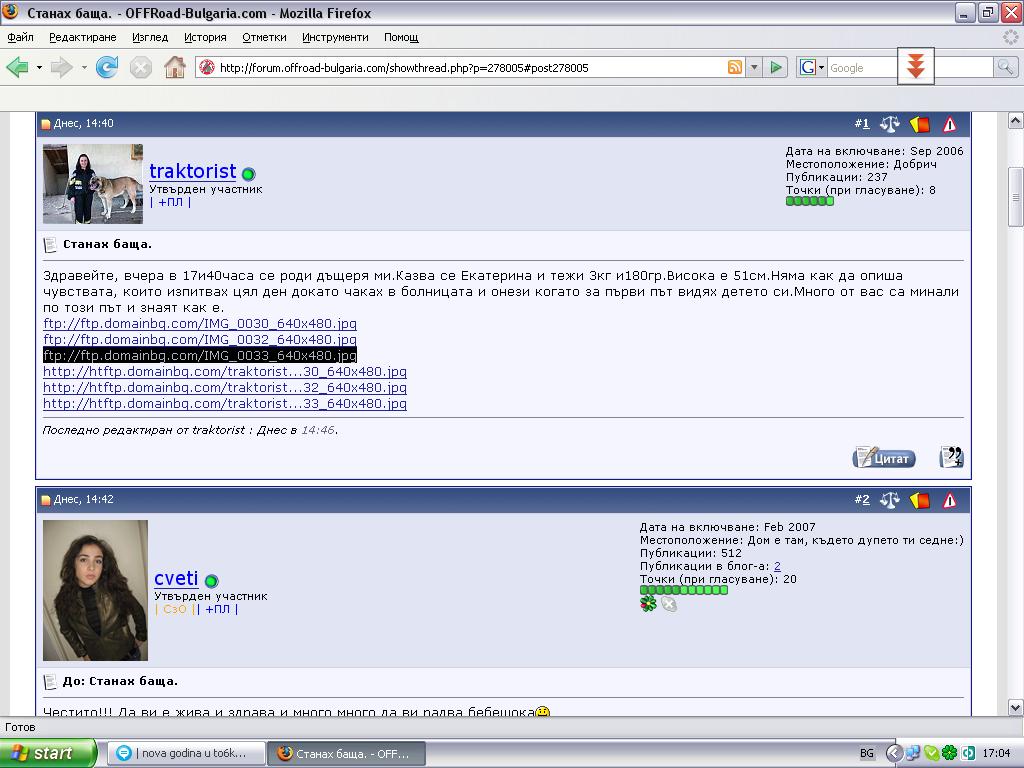
Task: Open the green ICQ flower tray icon
Action: coord(949,753)
